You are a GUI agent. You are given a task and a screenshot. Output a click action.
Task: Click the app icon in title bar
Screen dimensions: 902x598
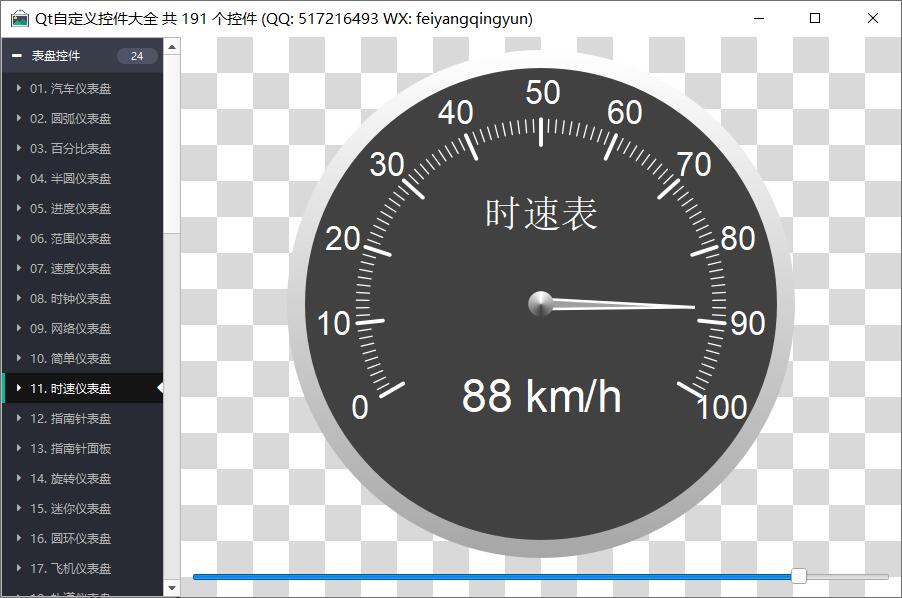point(19,18)
